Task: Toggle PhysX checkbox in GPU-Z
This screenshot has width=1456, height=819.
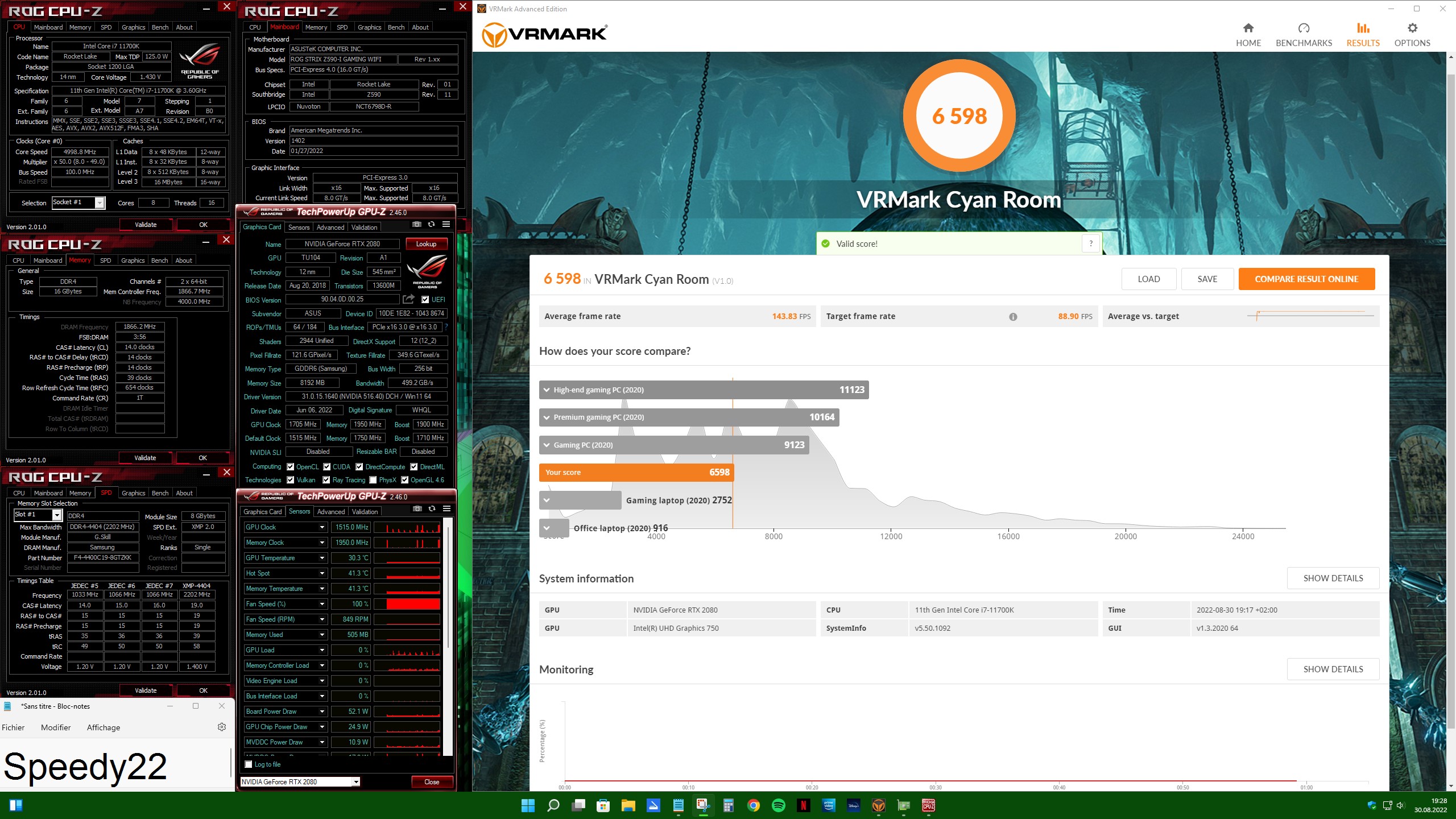Action: click(x=373, y=480)
